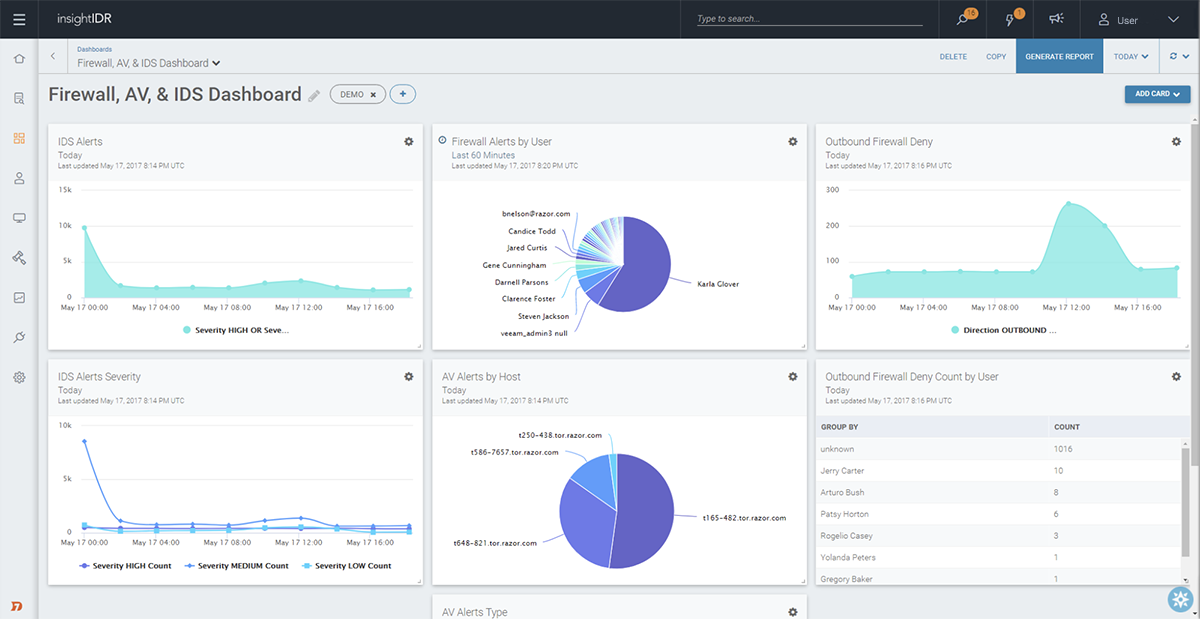This screenshot has height=619, width=1200.
Task: Expand the TODAY time range dropdown
Action: point(1131,57)
